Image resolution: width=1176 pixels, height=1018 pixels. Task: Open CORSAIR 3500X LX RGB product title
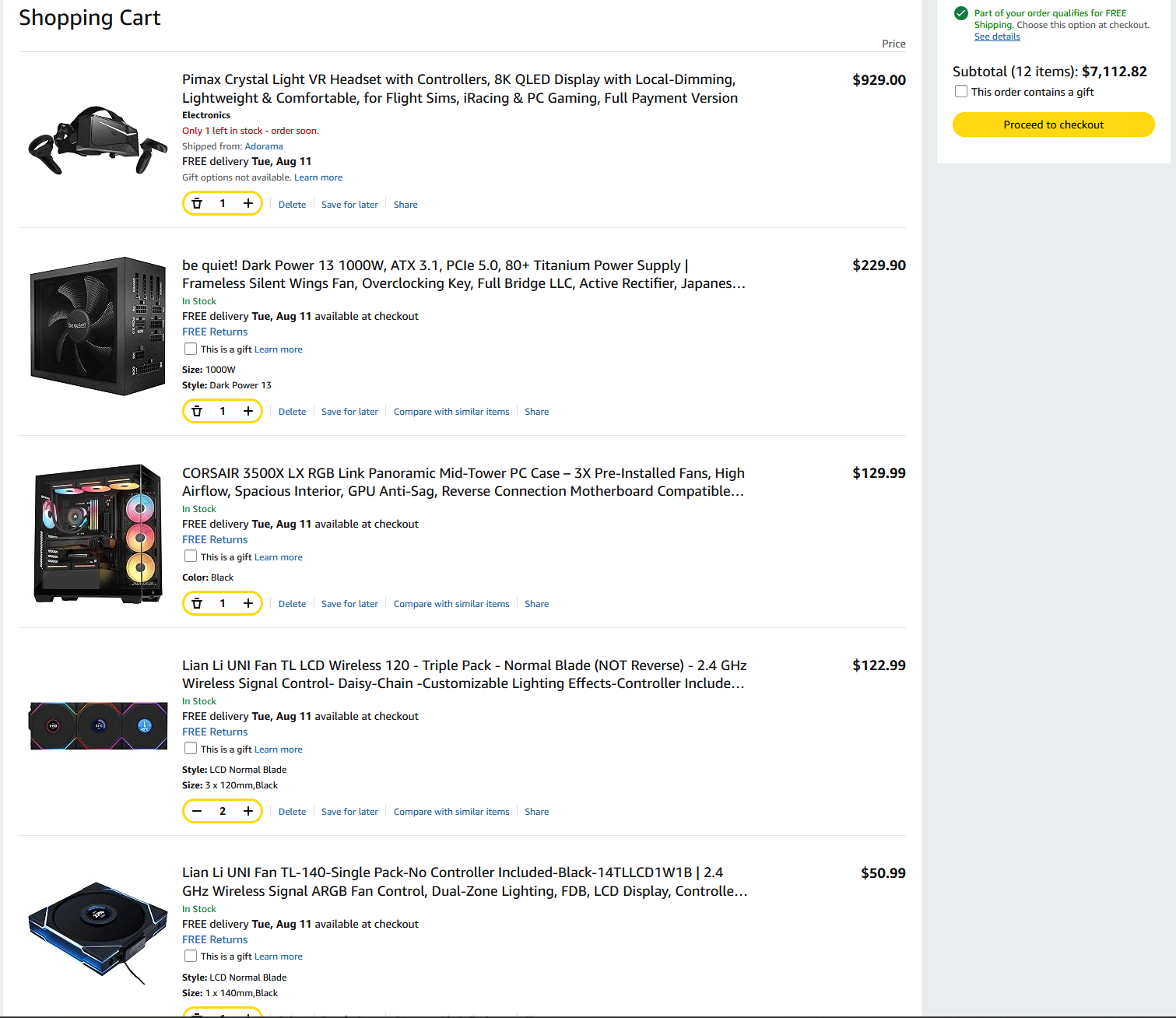click(x=464, y=482)
